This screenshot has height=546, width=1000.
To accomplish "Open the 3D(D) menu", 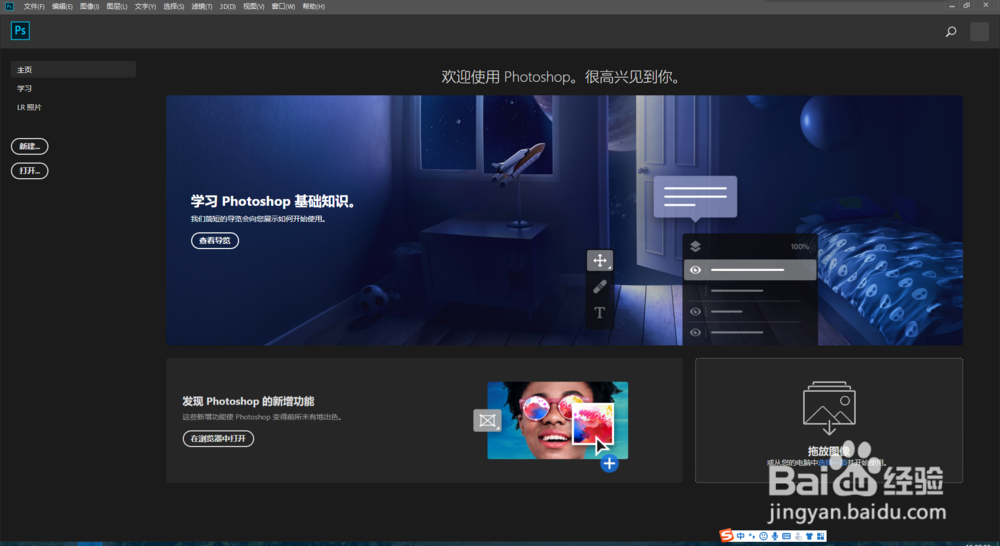I will click(228, 6).
